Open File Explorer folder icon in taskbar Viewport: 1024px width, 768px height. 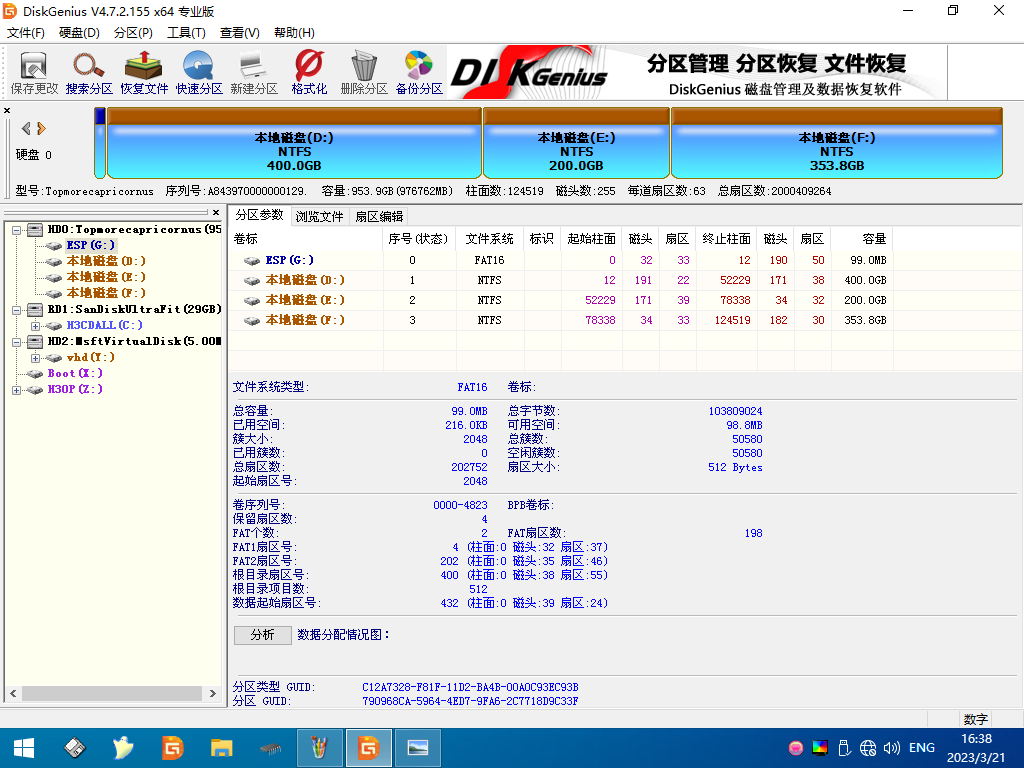(221, 748)
